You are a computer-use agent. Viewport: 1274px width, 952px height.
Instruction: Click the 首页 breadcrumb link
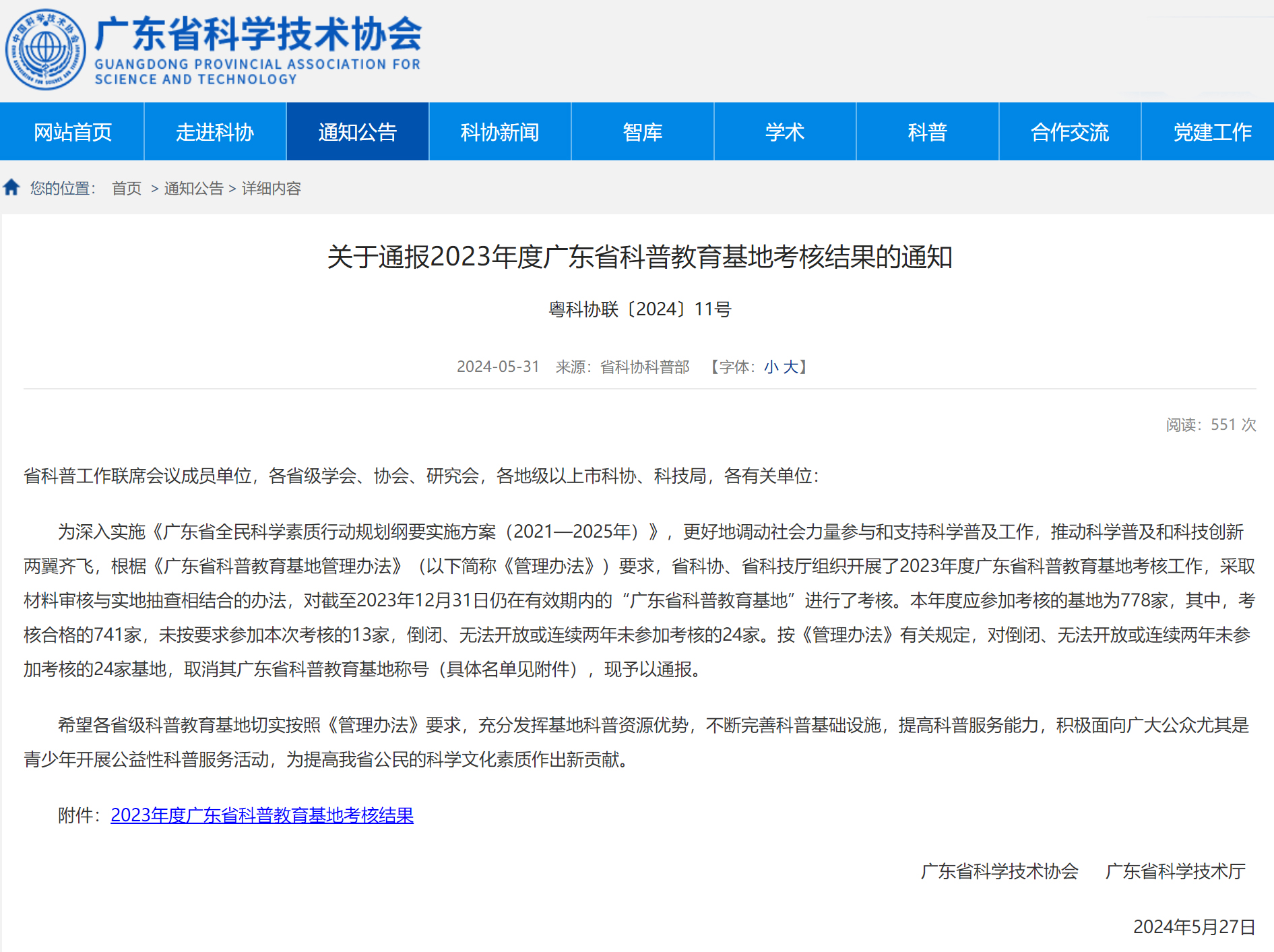127,189
